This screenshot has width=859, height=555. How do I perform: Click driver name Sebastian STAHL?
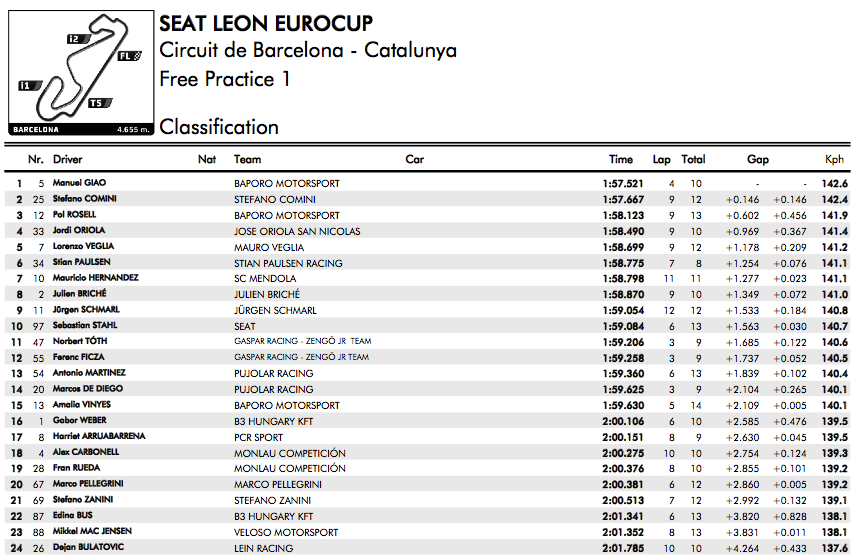click(x=85, y=325)
